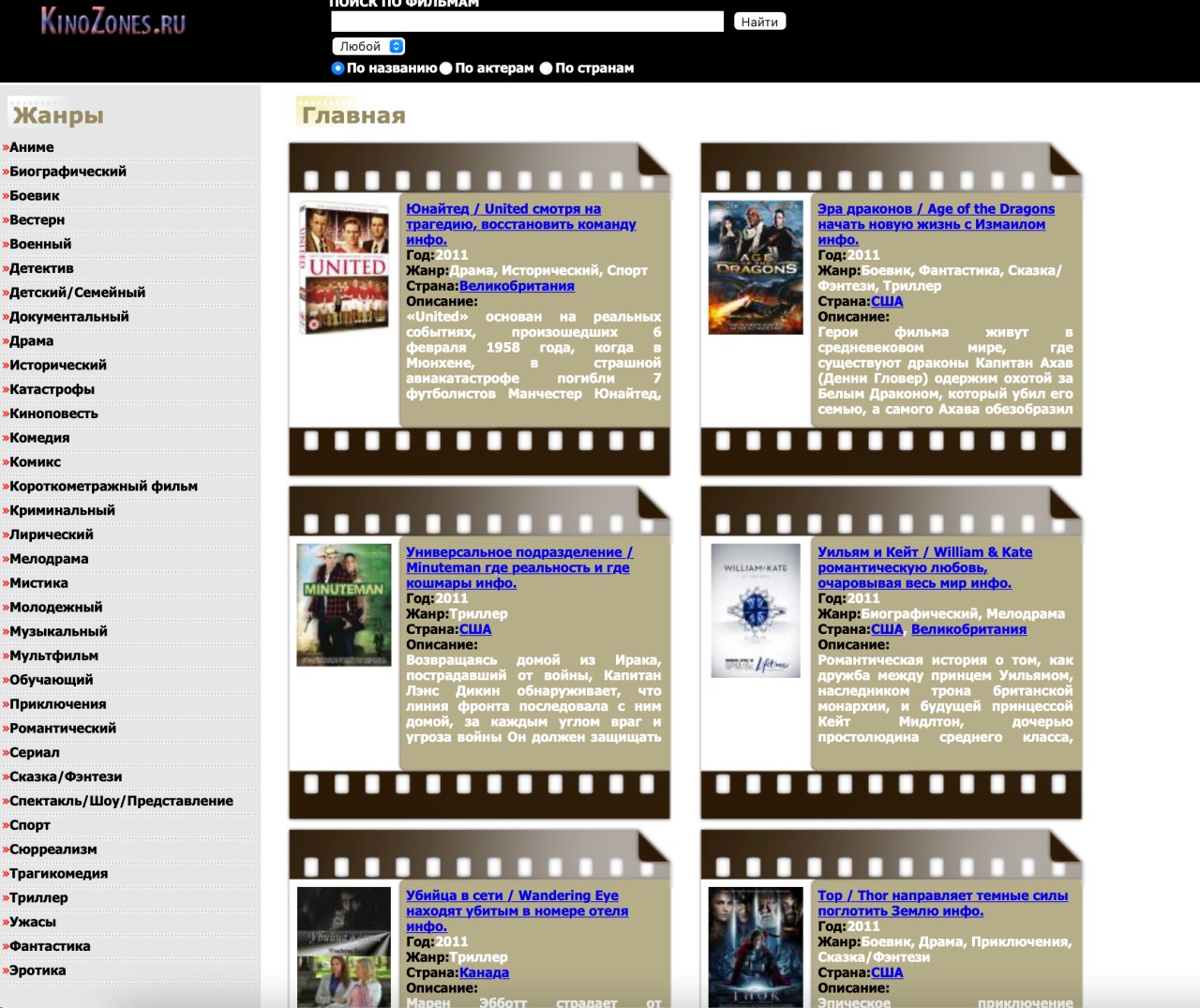Open the Военный genre
Screen dimensions: 1200x1008
tap(40, 244)
